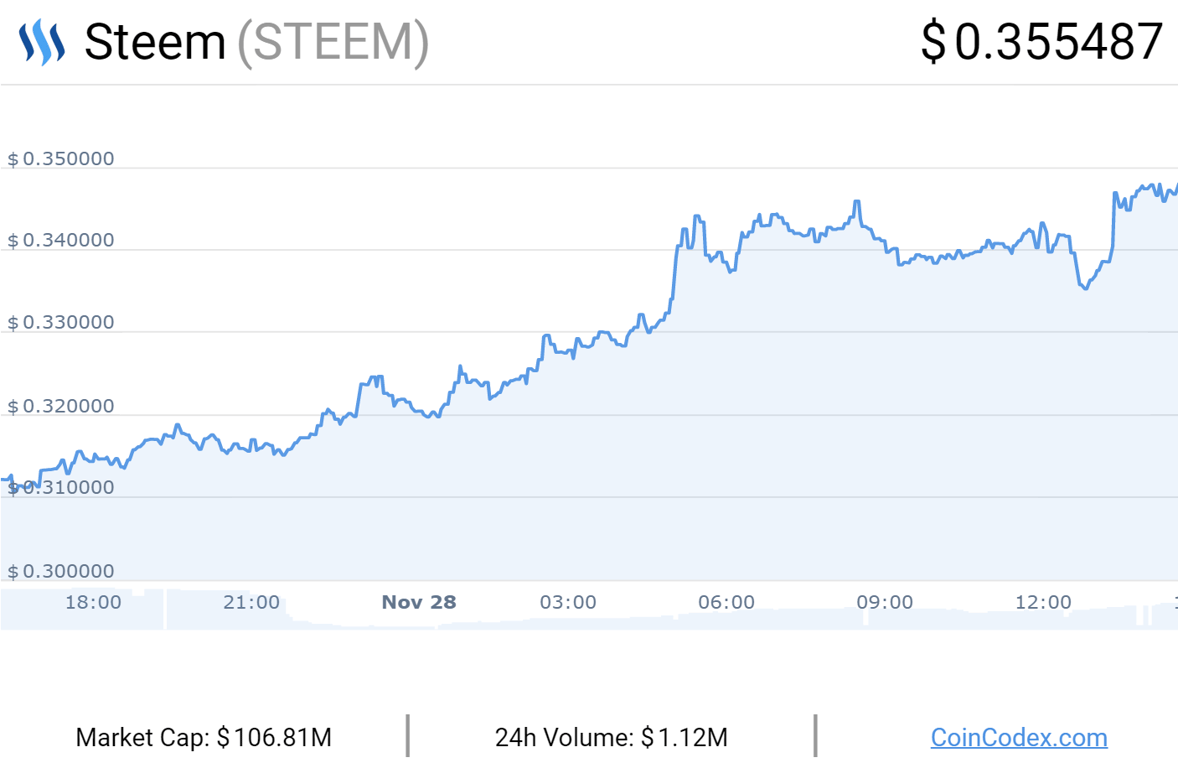Select the 09:00 time axis marker
Viewport: 1178px width, 768px height.
point(885,602)
